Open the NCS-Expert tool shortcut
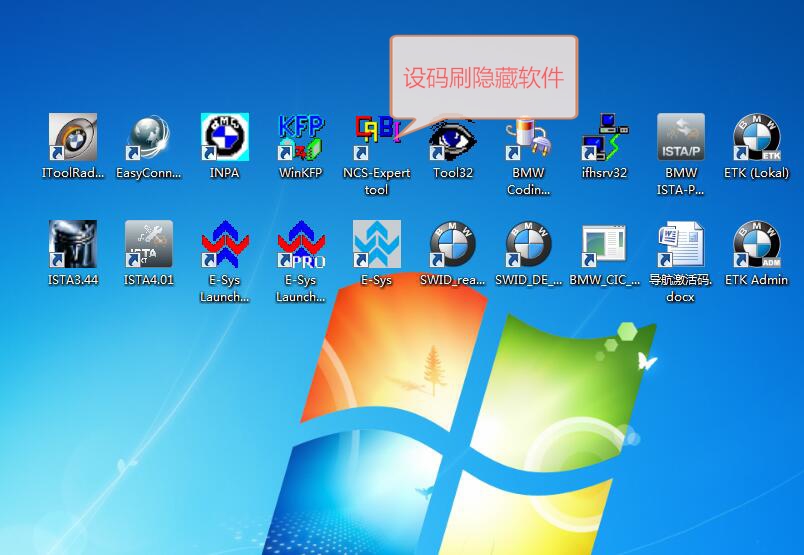804x555 pixels. tap(377, 138)
